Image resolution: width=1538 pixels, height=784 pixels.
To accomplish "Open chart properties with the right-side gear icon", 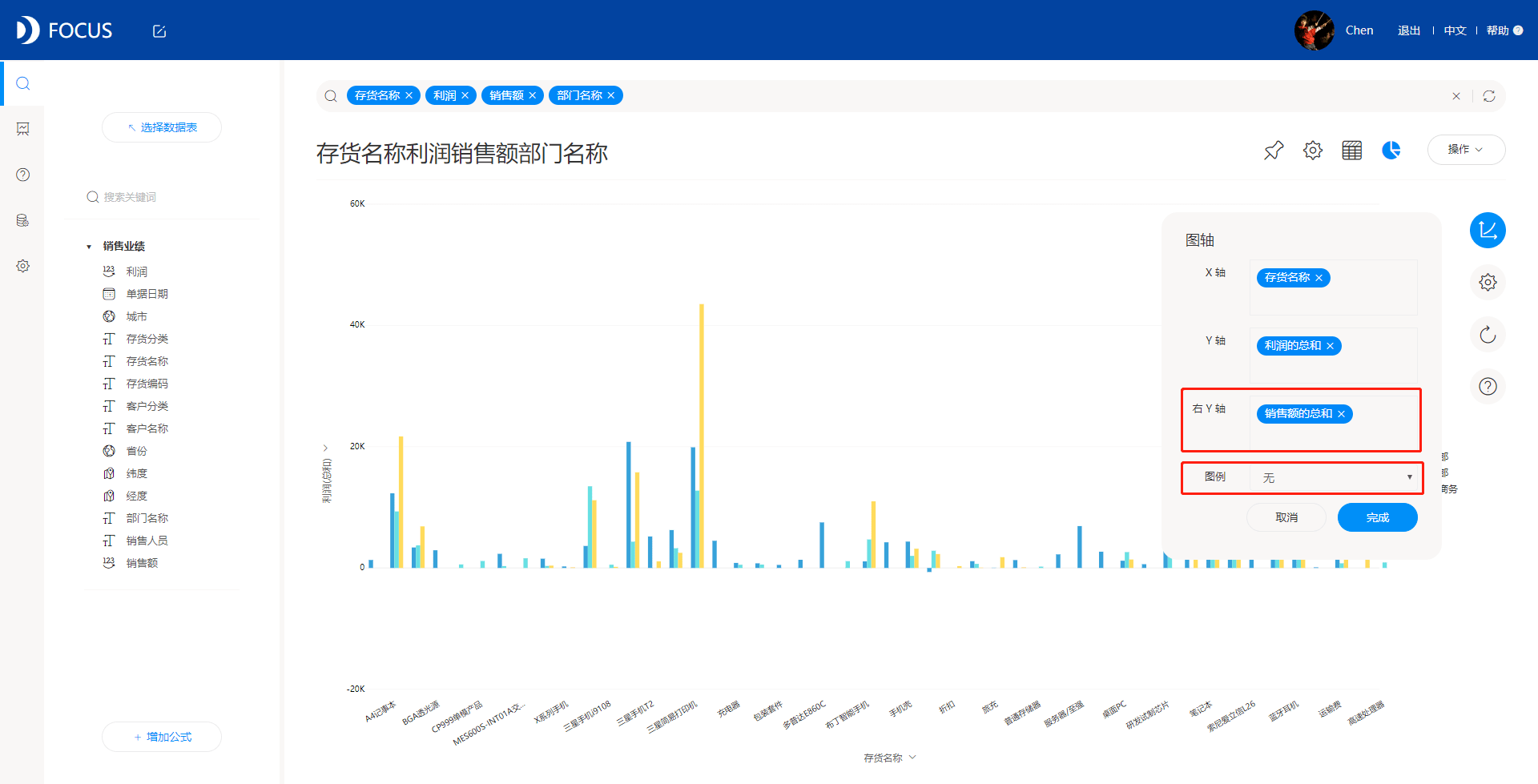I will [x=1488, y=282].
